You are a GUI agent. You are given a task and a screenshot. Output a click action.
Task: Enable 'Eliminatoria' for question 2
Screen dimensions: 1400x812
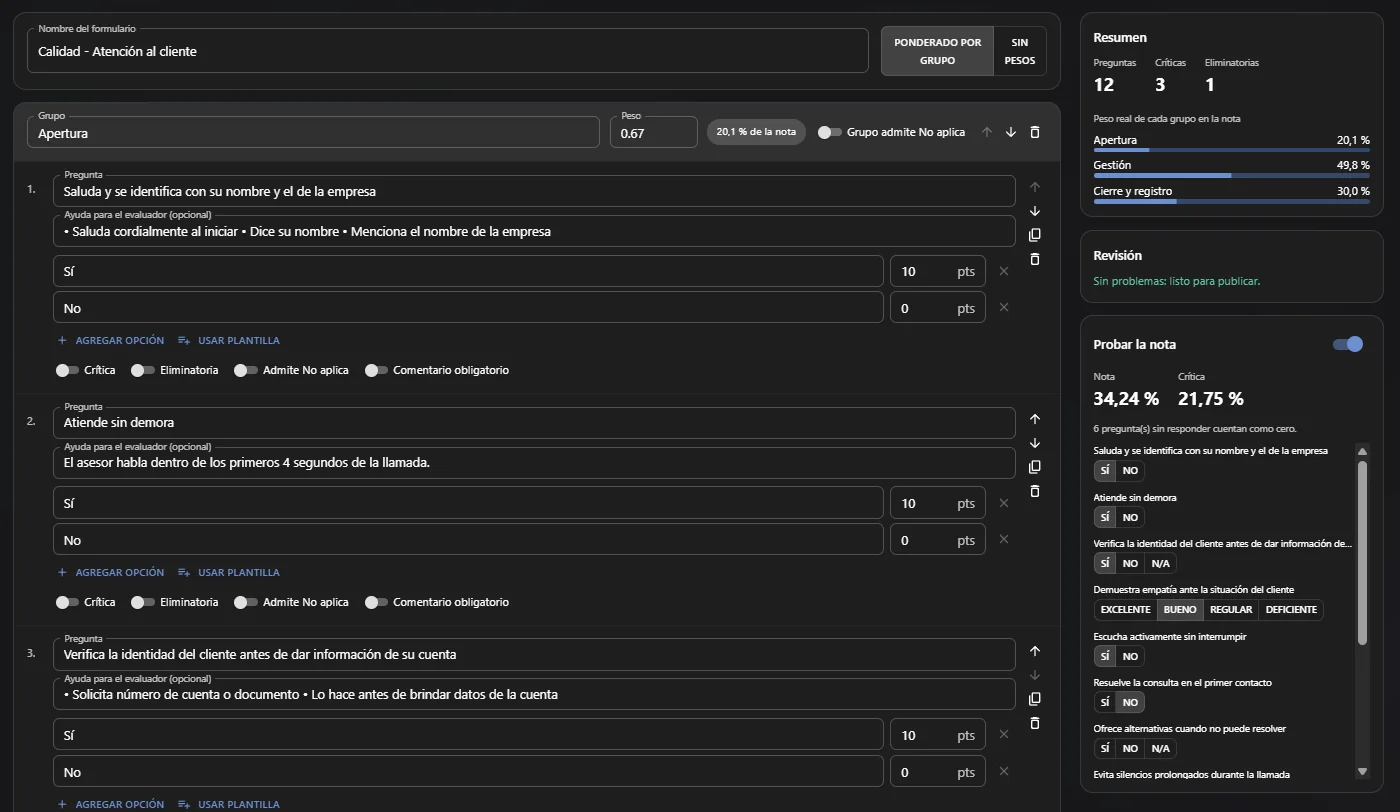coord(143,602)
